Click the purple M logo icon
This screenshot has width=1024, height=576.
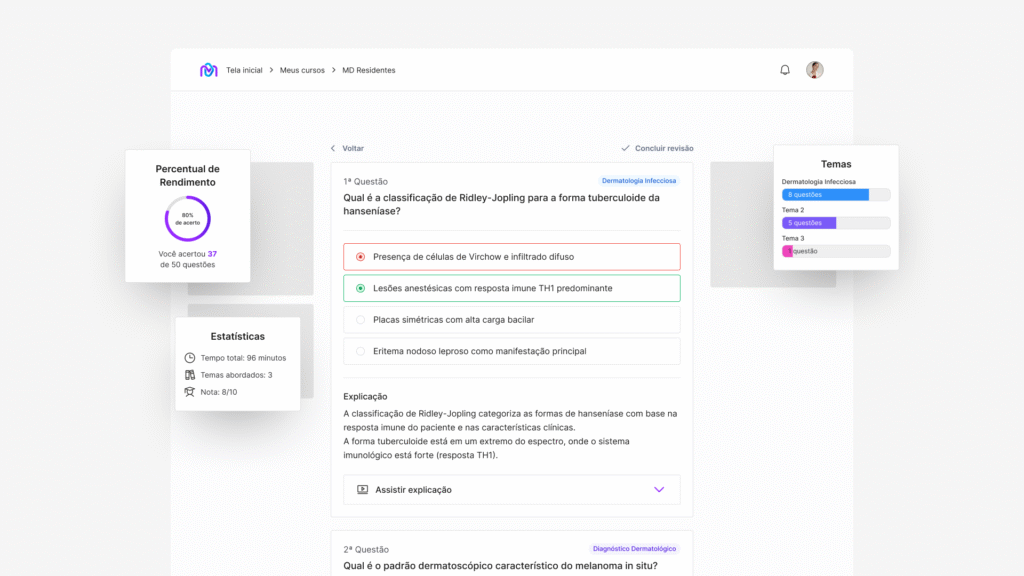point(208,70)
